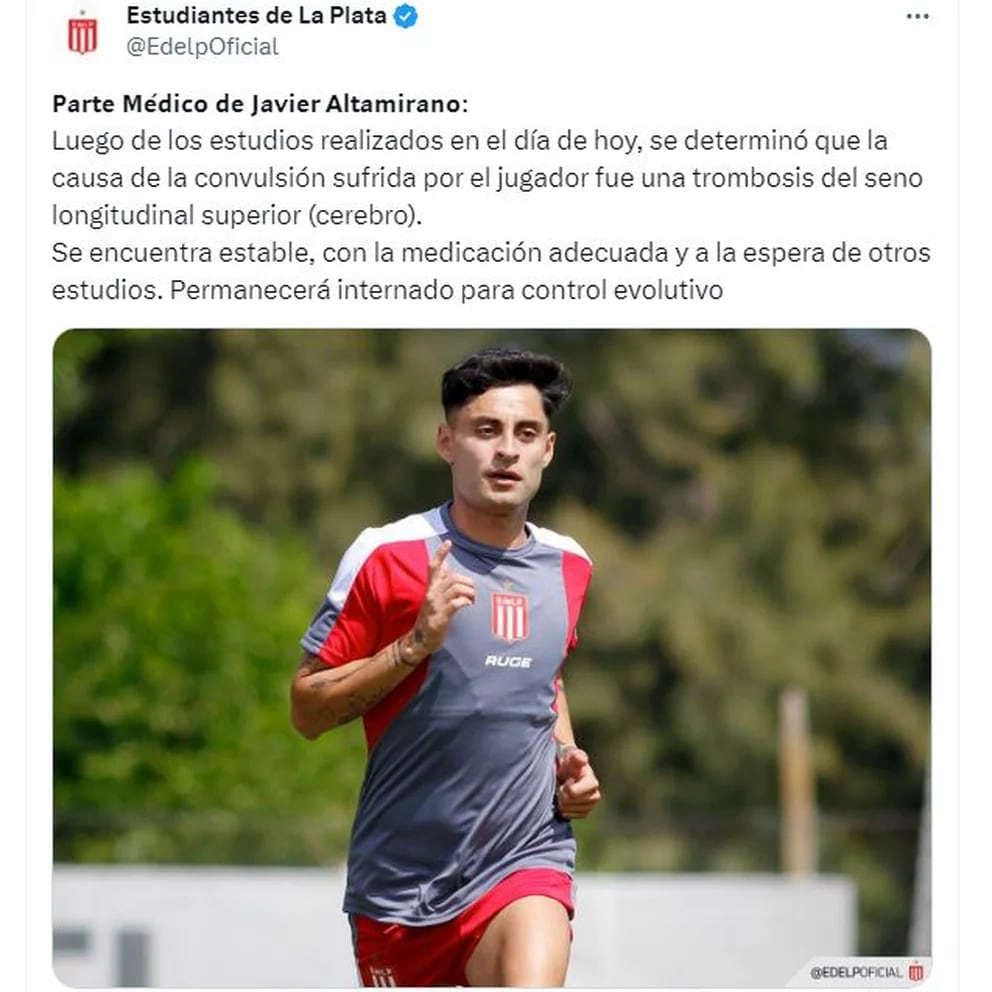Image resolution: width=992 pixels, height=992 pixels.
Task: Click the sentence starting "Se encuentra estable"
Action: click(x=491, y=253)
